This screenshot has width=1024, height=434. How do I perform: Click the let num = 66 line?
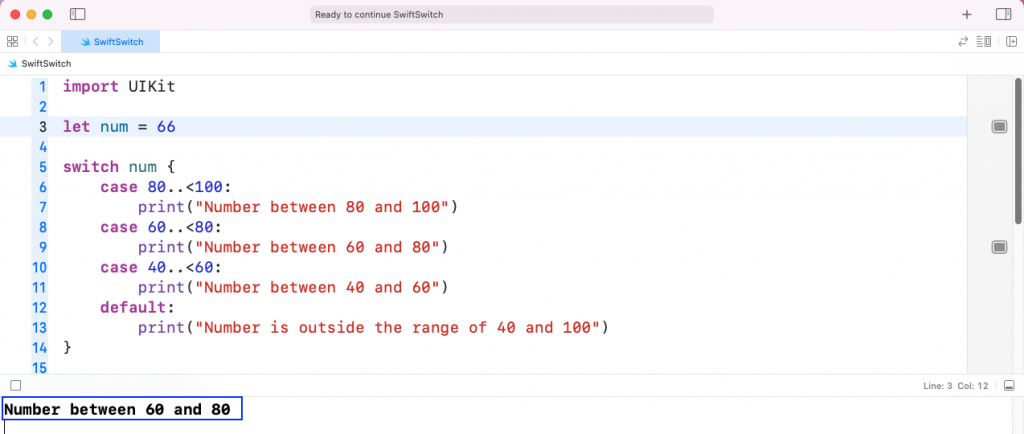119,127
